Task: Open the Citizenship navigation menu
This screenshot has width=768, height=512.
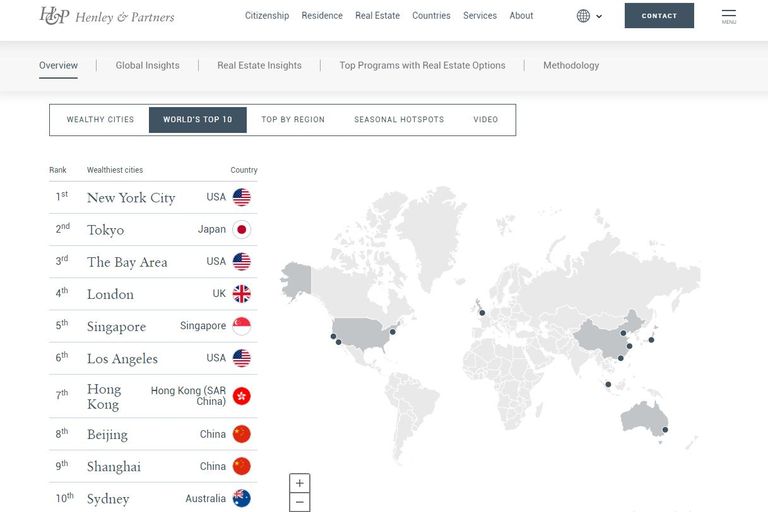Action: coord(267,16)
